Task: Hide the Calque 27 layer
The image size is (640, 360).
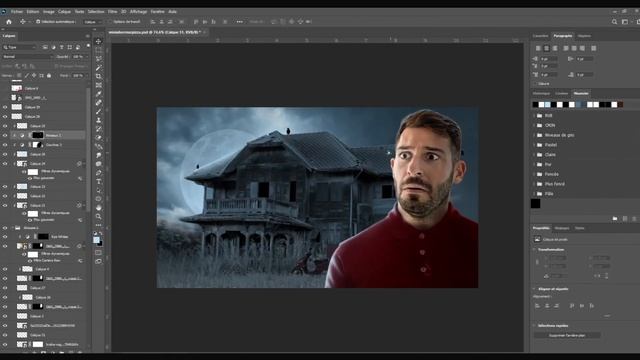Action: (x=5, y=288)
